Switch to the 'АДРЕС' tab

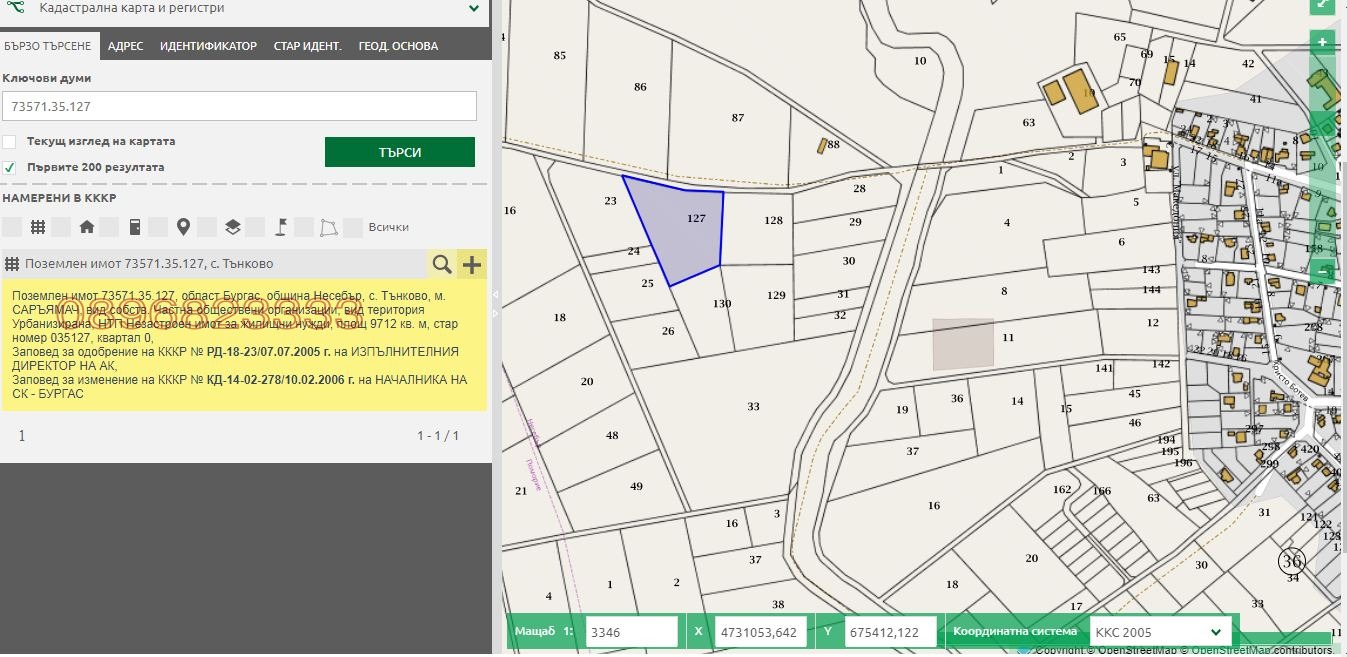(x=126, y=46)
